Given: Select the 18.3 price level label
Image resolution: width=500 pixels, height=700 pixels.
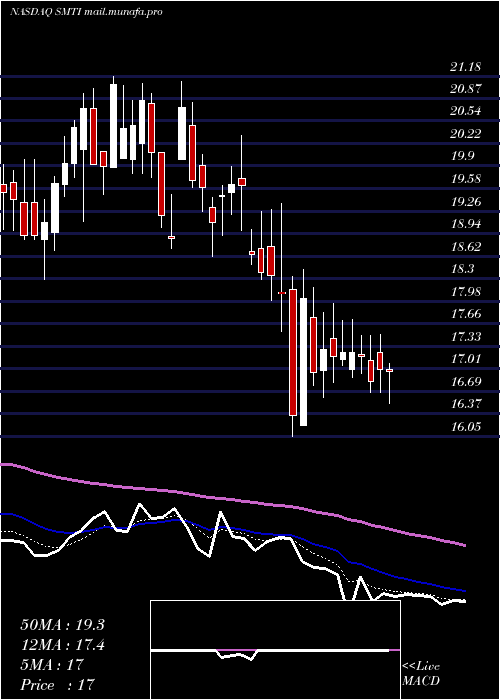Looking at the screenshot, I should coord(462,269).
